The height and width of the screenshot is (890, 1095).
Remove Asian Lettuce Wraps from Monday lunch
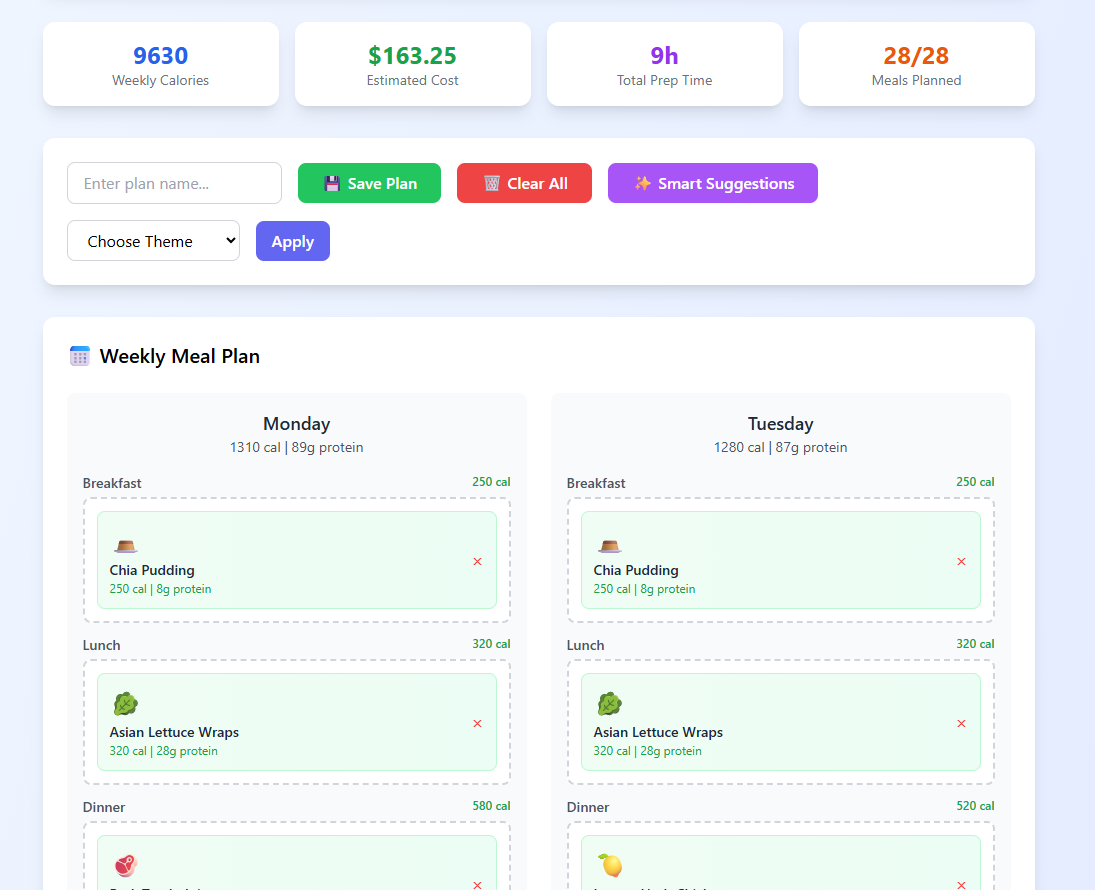(477, 724)
